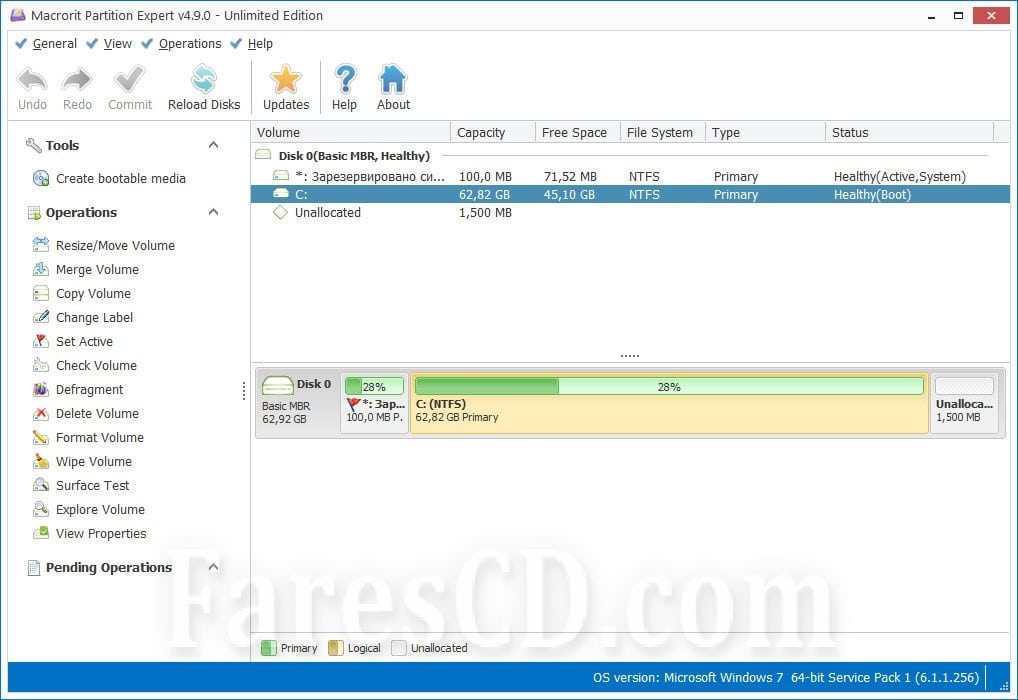Click the Primary green legend swatch
Image resolution: width=1018 pixels, height=700 pixels.
pos(268,647)
